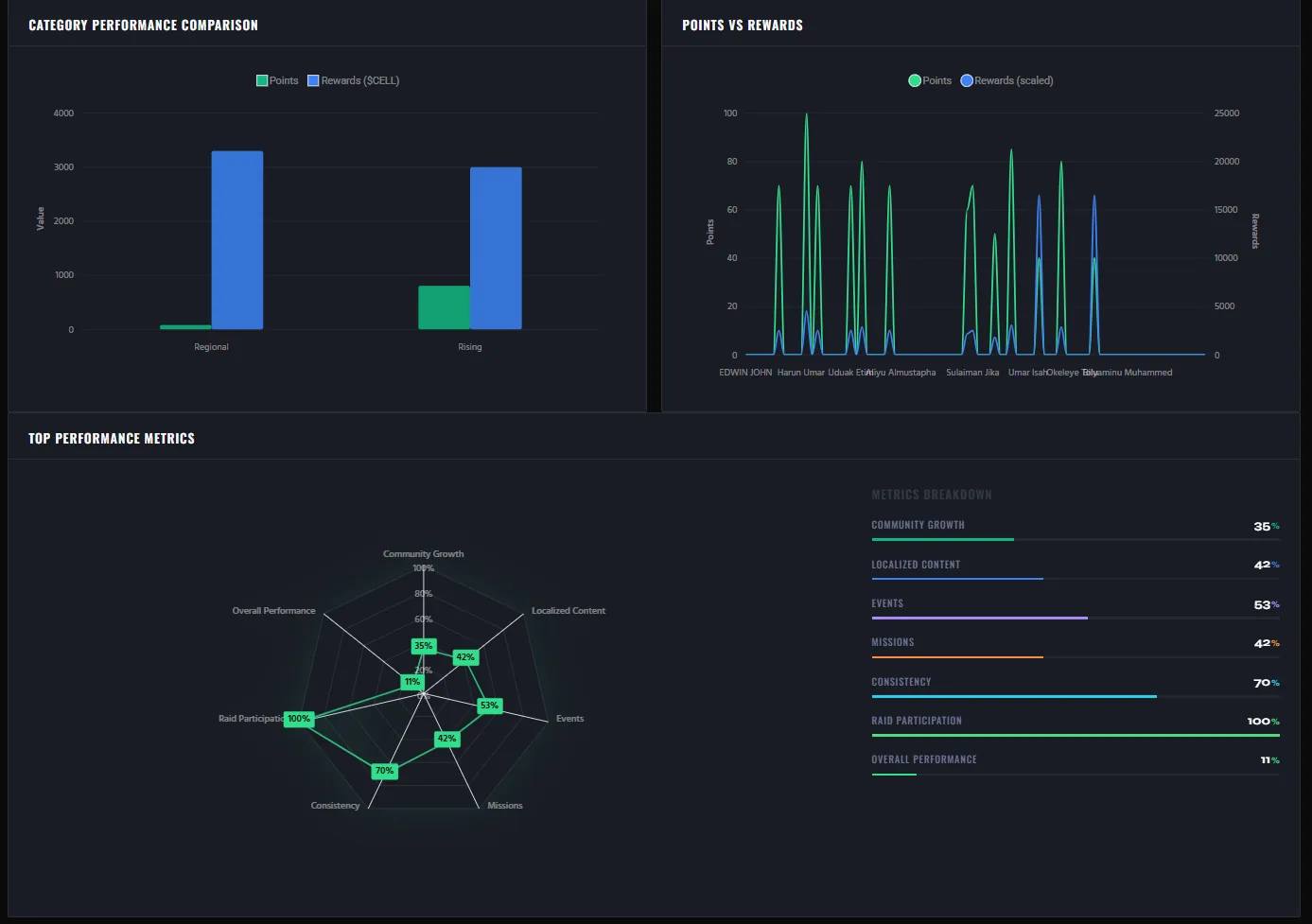The height and width of the screenshot is (924, 1312).
Task: Click the 53% Events value in Metrics Breakdown
Action: (1267, 605)
